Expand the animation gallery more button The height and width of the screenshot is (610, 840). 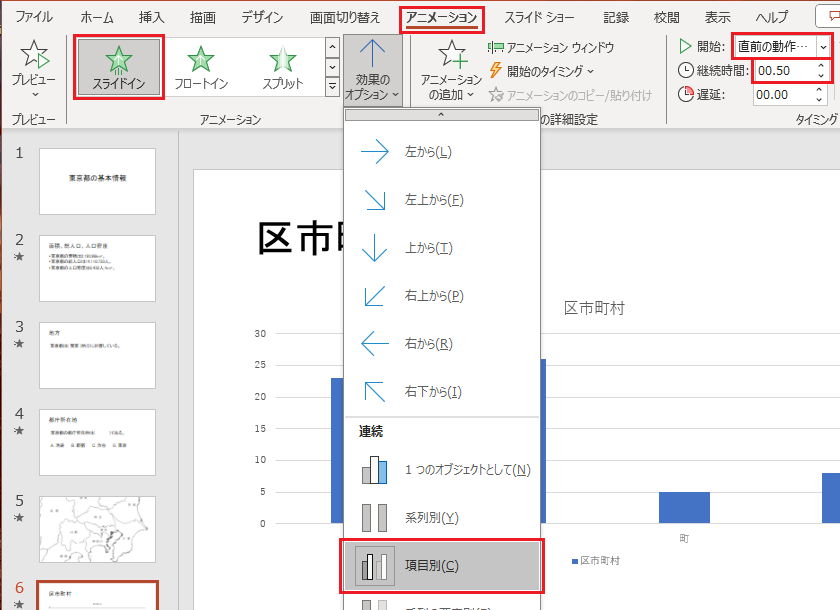(x=332, y=88)
